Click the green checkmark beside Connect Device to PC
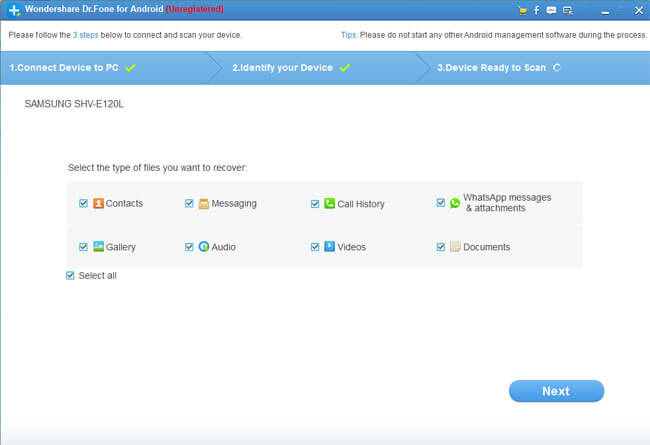This screenshot has height=445, width=650. pyautogui.click(x=131, y=67)
